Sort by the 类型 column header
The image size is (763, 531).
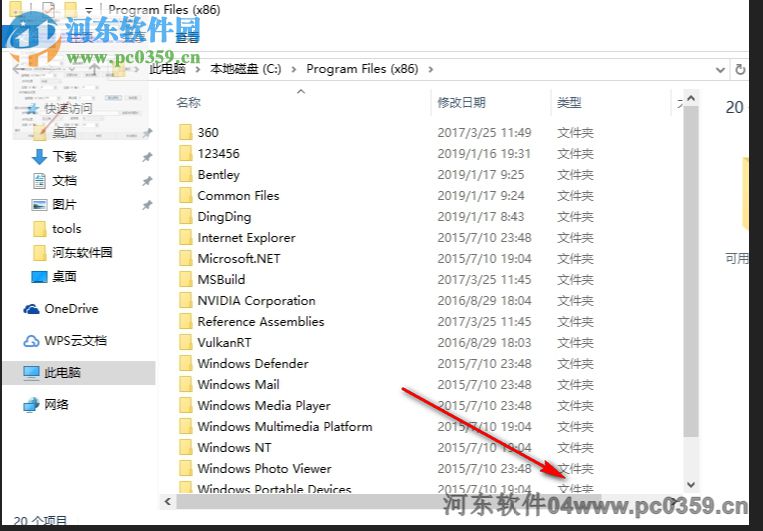569,102
